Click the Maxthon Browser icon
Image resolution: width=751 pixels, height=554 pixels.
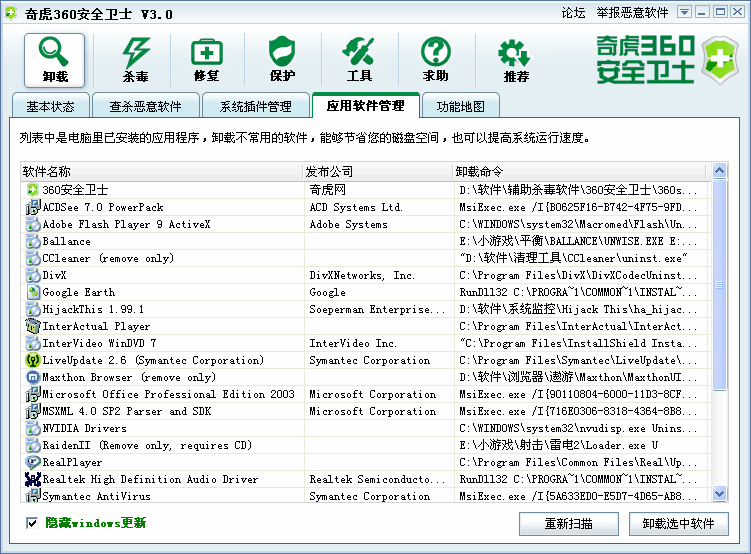tap(33, 377)
